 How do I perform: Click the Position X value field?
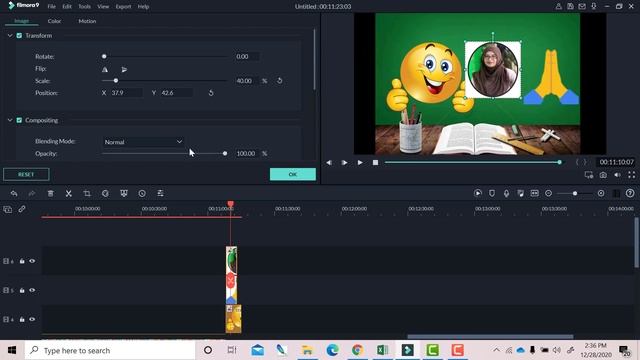(126, 93)
